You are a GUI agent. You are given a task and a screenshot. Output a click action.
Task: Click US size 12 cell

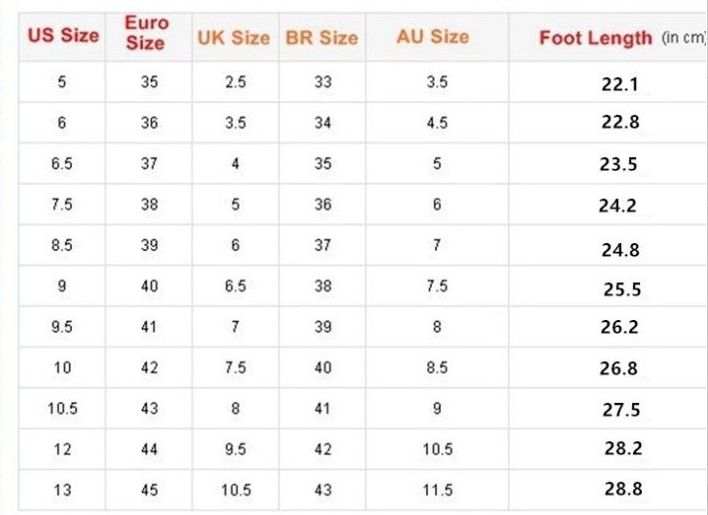tap(63, 450)
